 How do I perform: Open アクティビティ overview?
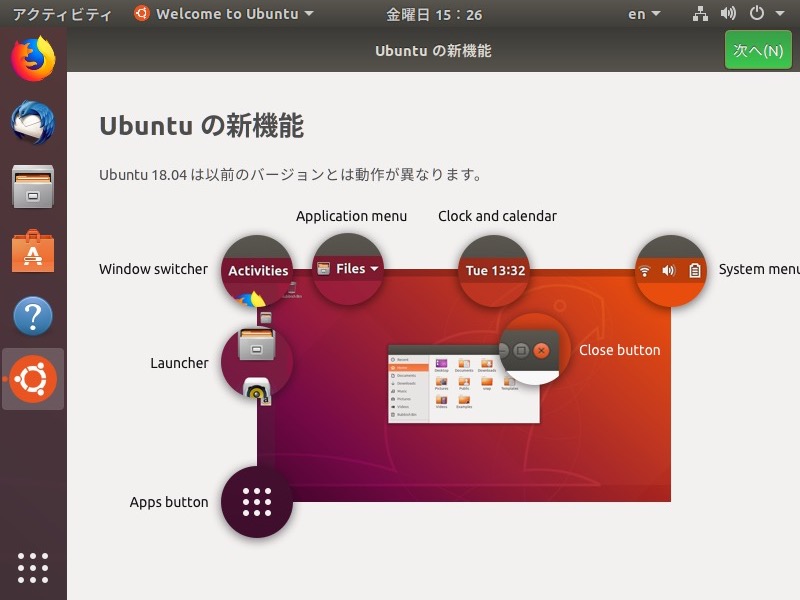pyautogui.click(x=62, y=14)
